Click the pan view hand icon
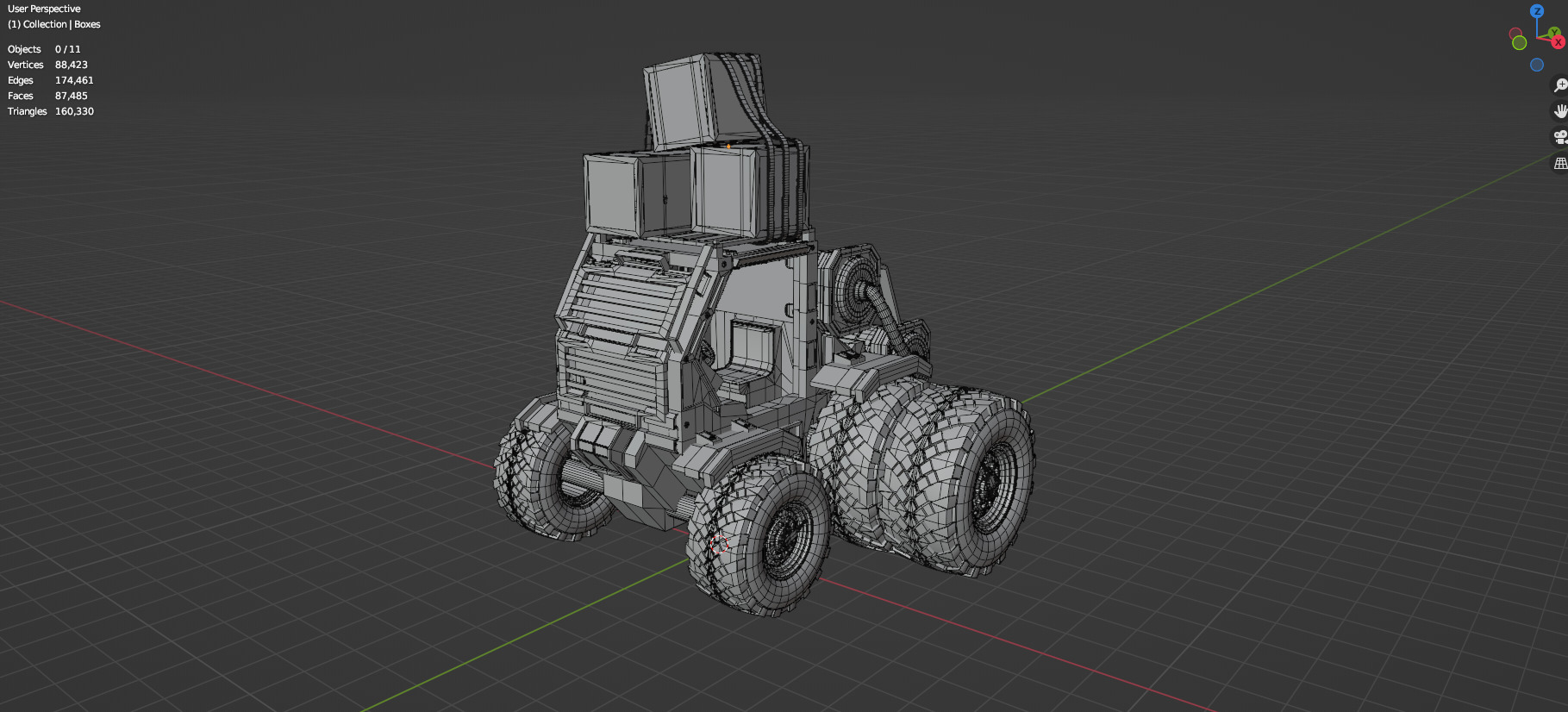1568x712 pixels. click(1560, 111)
